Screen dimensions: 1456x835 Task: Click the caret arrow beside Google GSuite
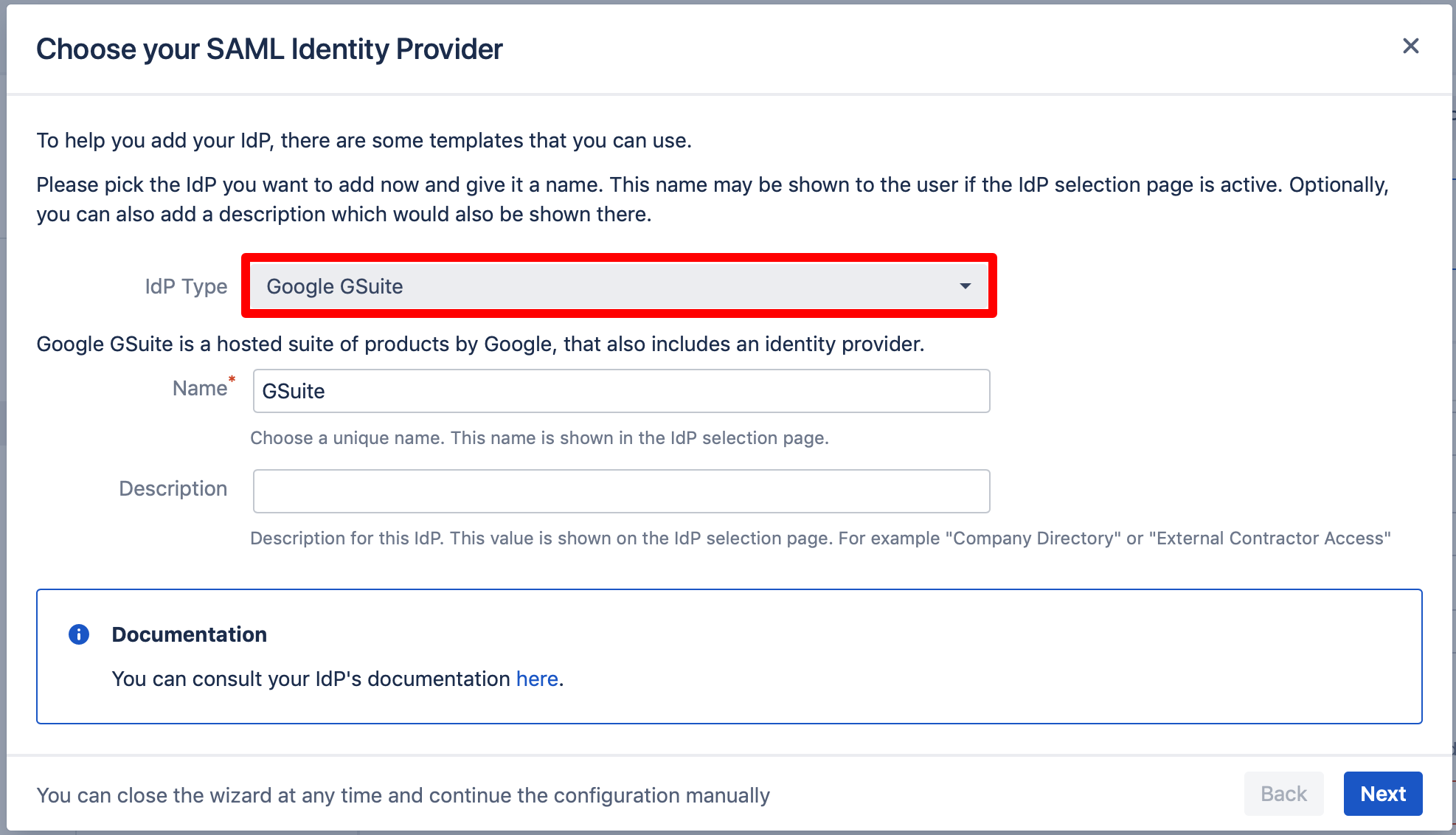click(965, 286)
